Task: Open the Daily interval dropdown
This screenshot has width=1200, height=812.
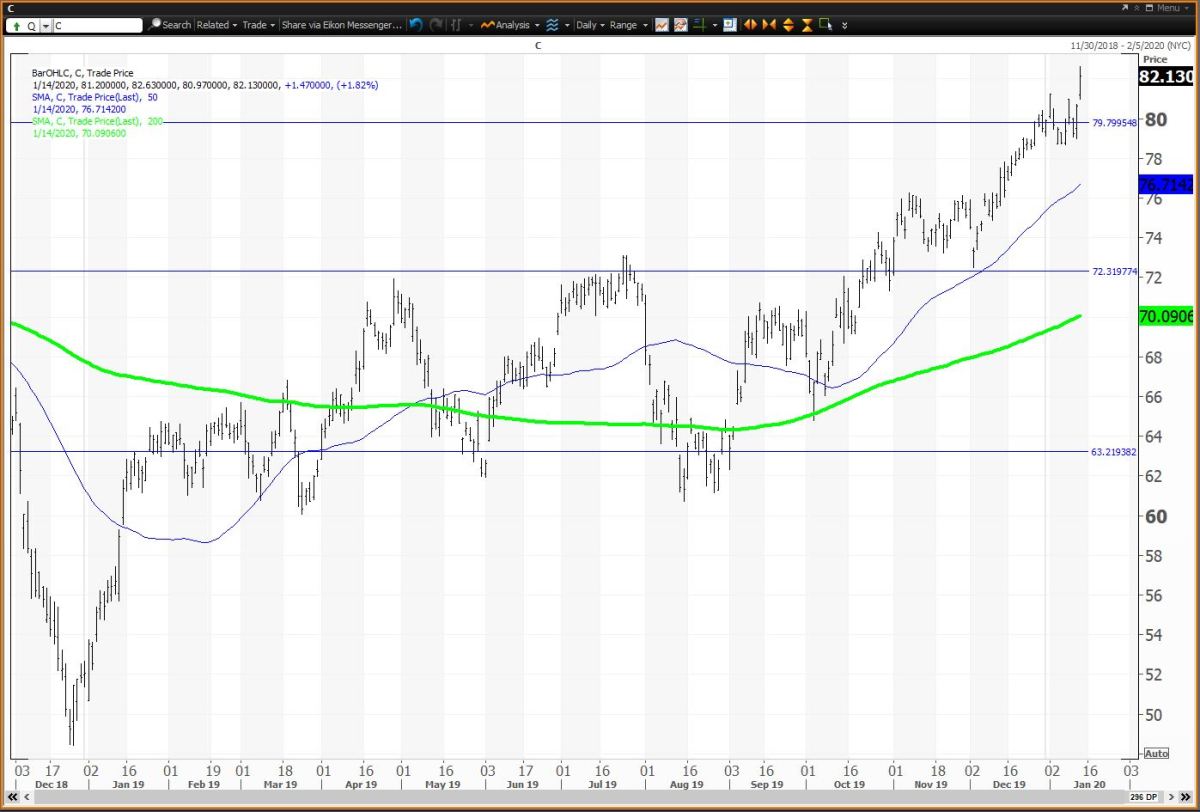Action: 591,25
